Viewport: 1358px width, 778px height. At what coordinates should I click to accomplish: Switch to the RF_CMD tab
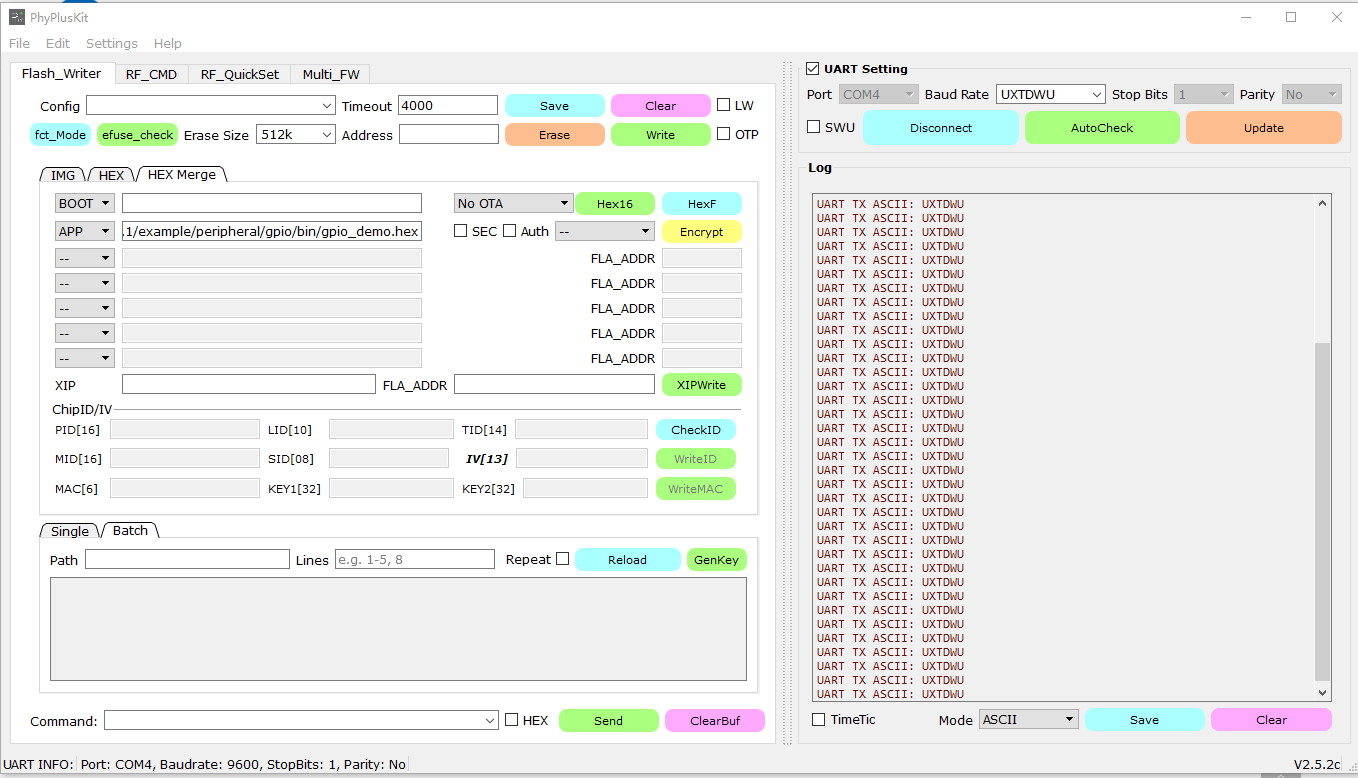(151, 74)
